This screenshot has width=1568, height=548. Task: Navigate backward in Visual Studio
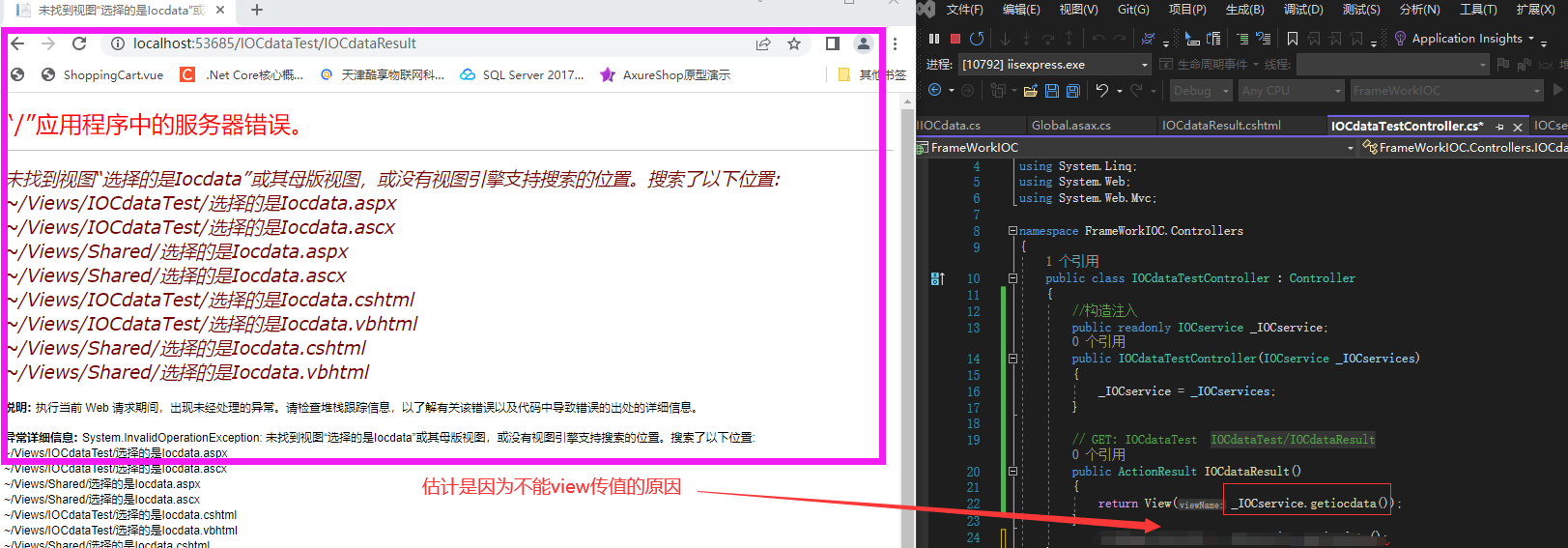[x=934, y=90]
